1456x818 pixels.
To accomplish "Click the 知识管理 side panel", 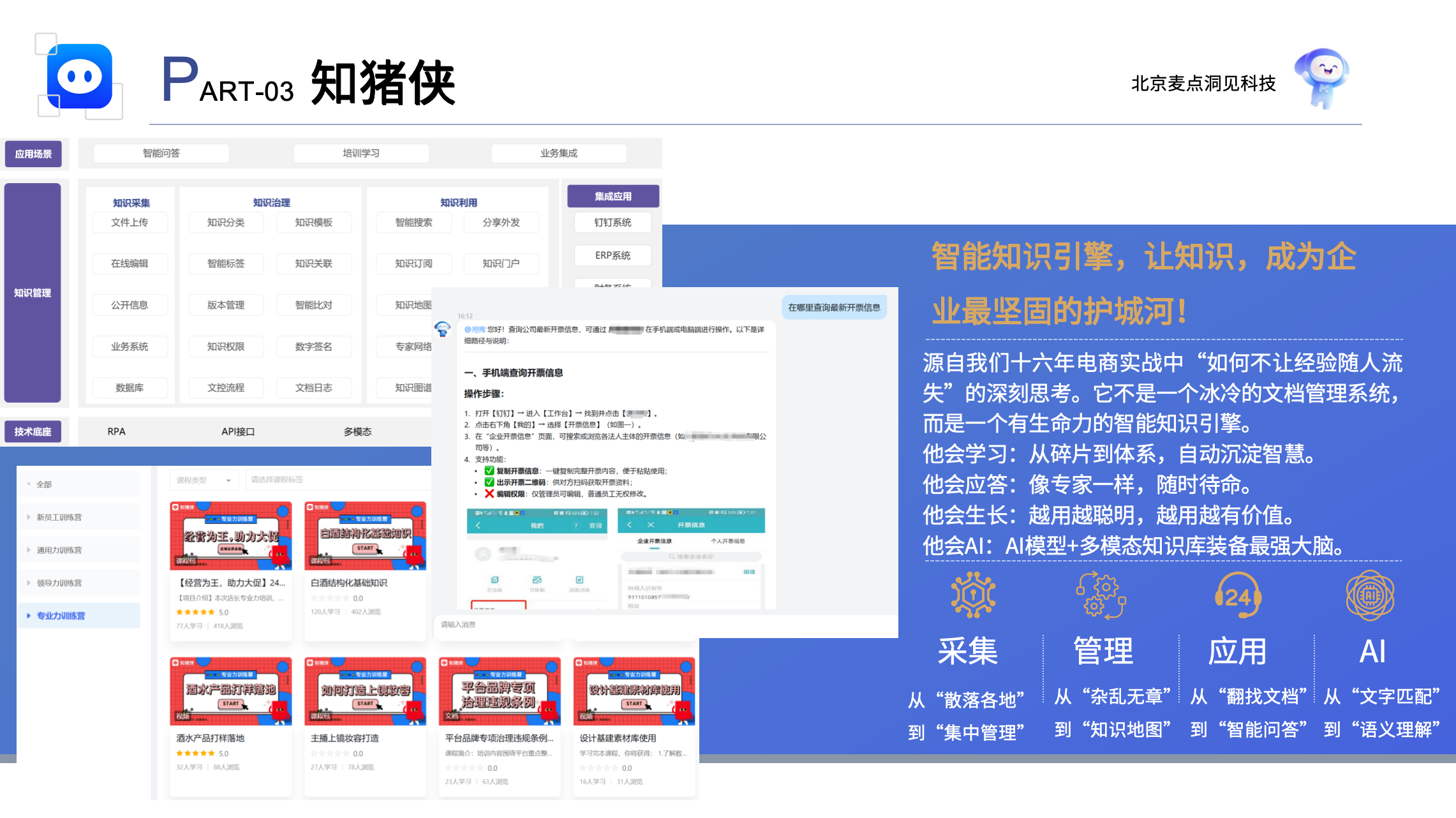I will click(33, 293).
